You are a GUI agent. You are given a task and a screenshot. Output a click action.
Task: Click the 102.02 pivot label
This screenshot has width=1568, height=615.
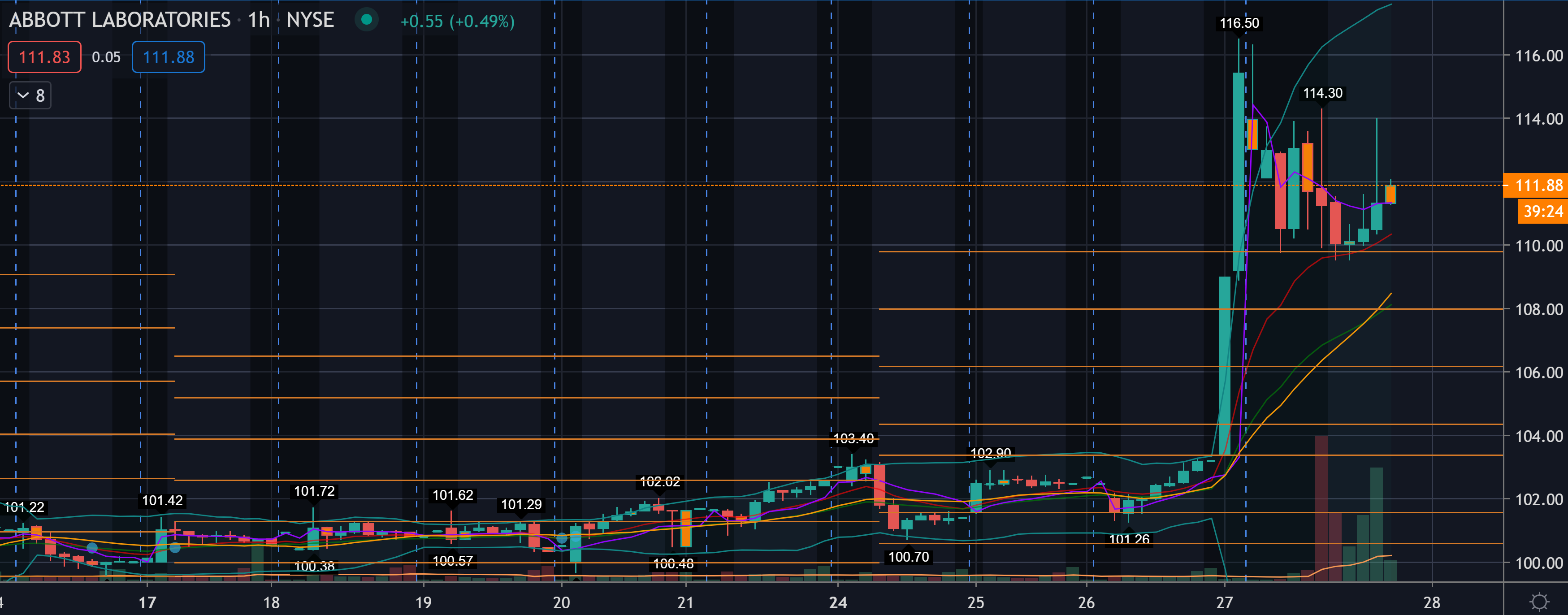[660, 482]
